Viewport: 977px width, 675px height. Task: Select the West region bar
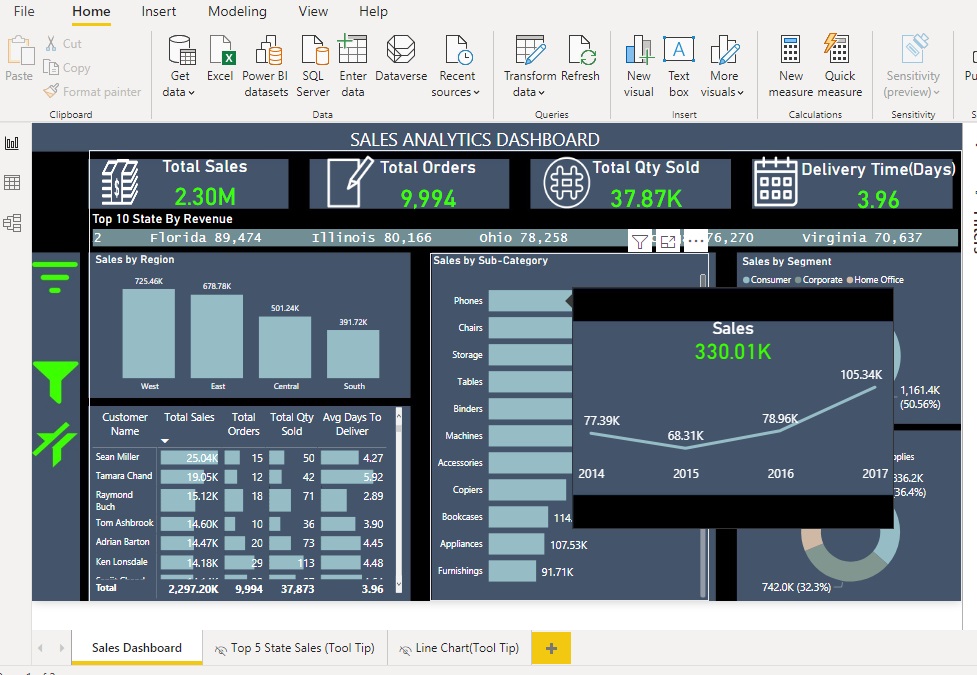pyautogui.click(x=149, y=333)
